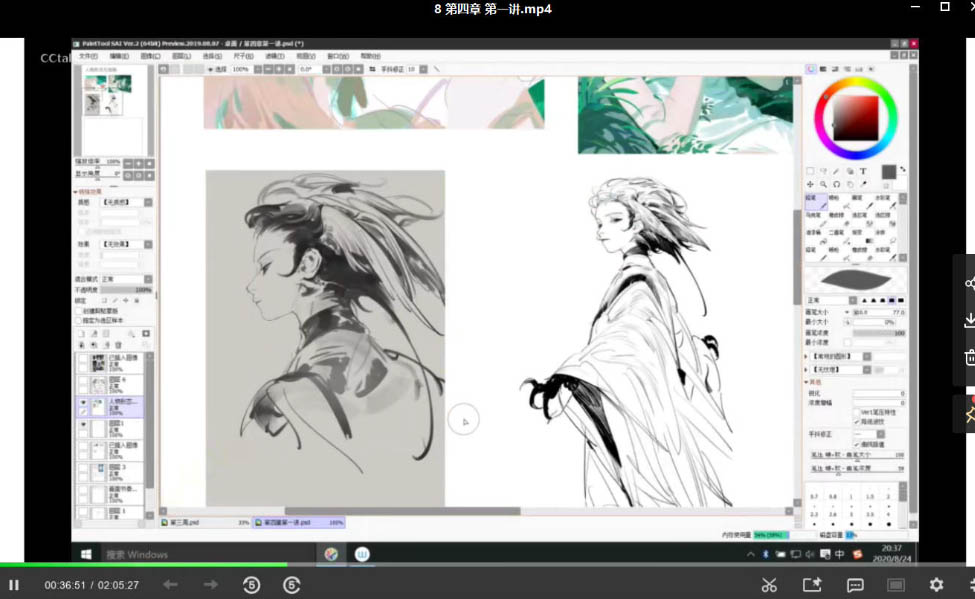Click the Windows search box 搜索 Windows
975x599 pixels.
(x=208, y=554)
